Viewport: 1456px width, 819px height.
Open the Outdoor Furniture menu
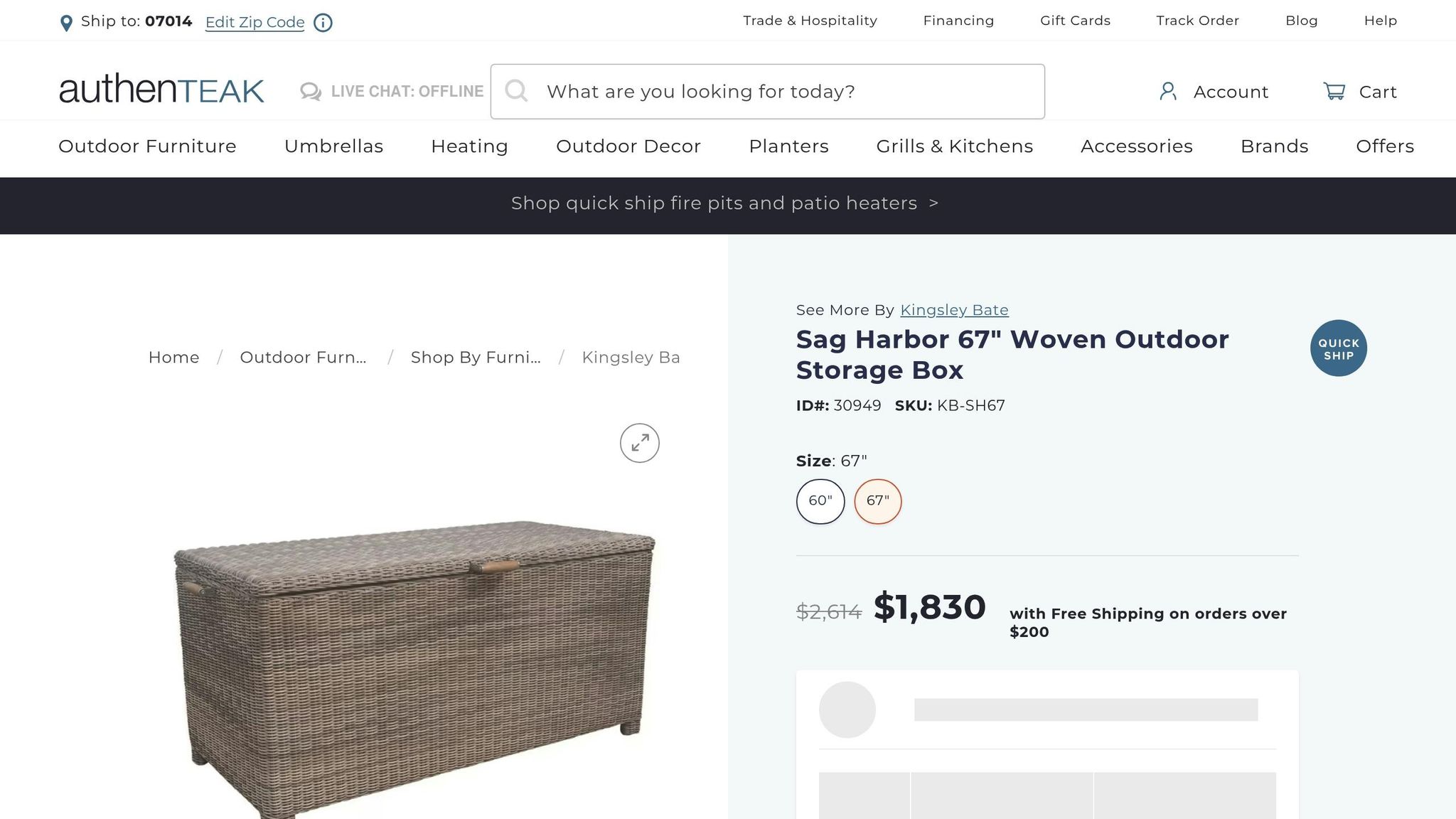click(x=147, y=146)
